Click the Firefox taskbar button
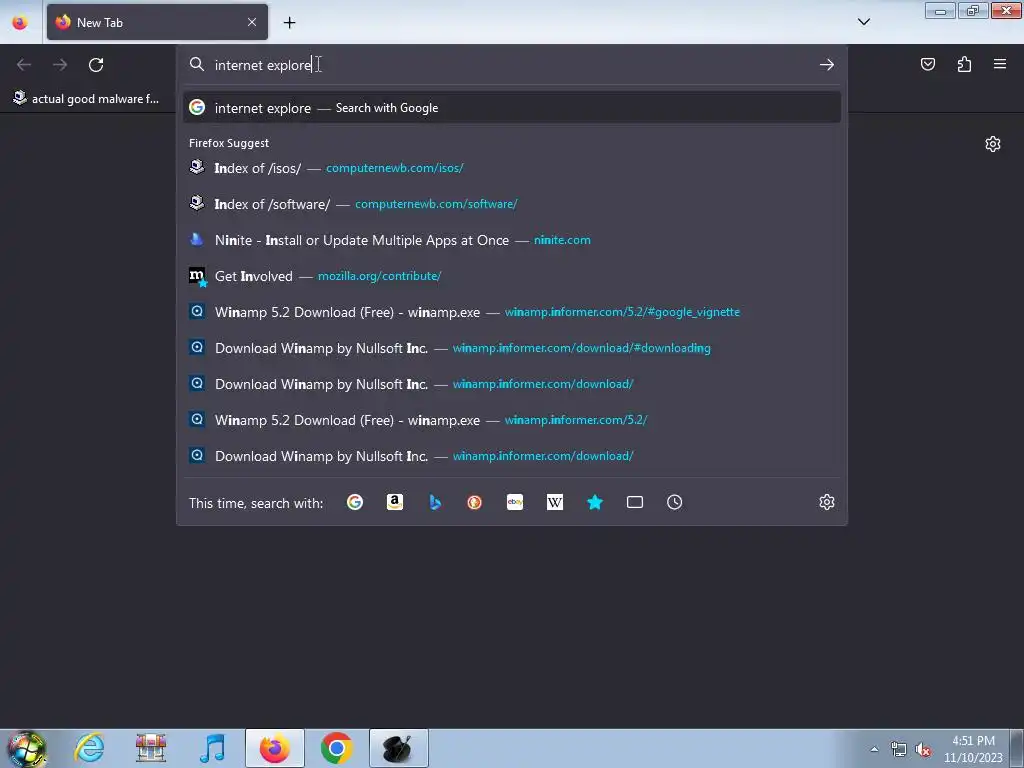 (275, 748)
